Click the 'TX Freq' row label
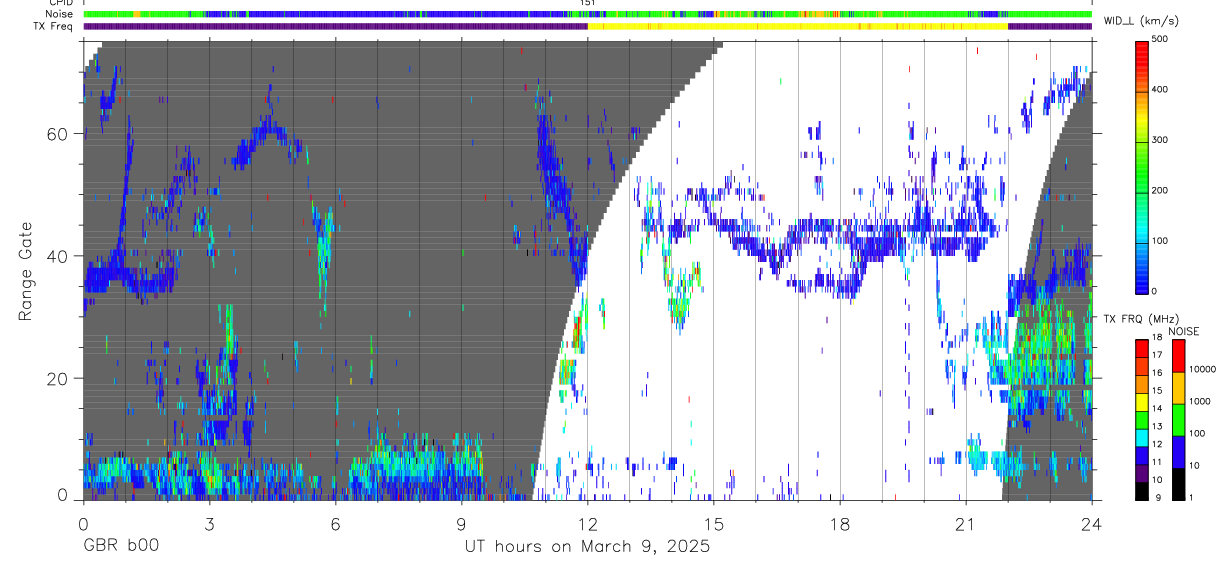Image resolution: width=1228 pixels, height=567 pixels. coord(53,26)
